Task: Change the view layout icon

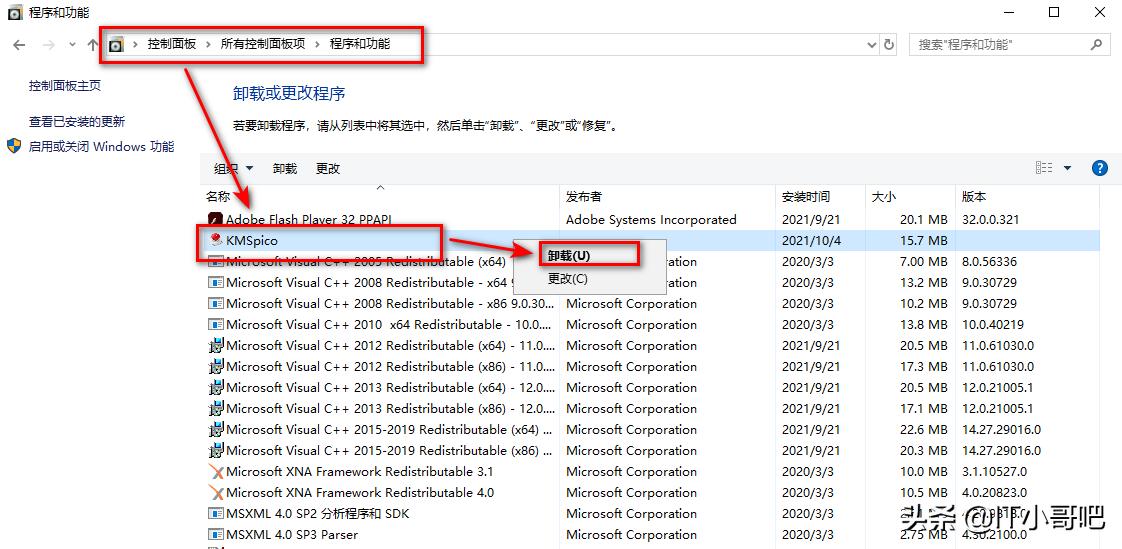Action: point(1044,168)
